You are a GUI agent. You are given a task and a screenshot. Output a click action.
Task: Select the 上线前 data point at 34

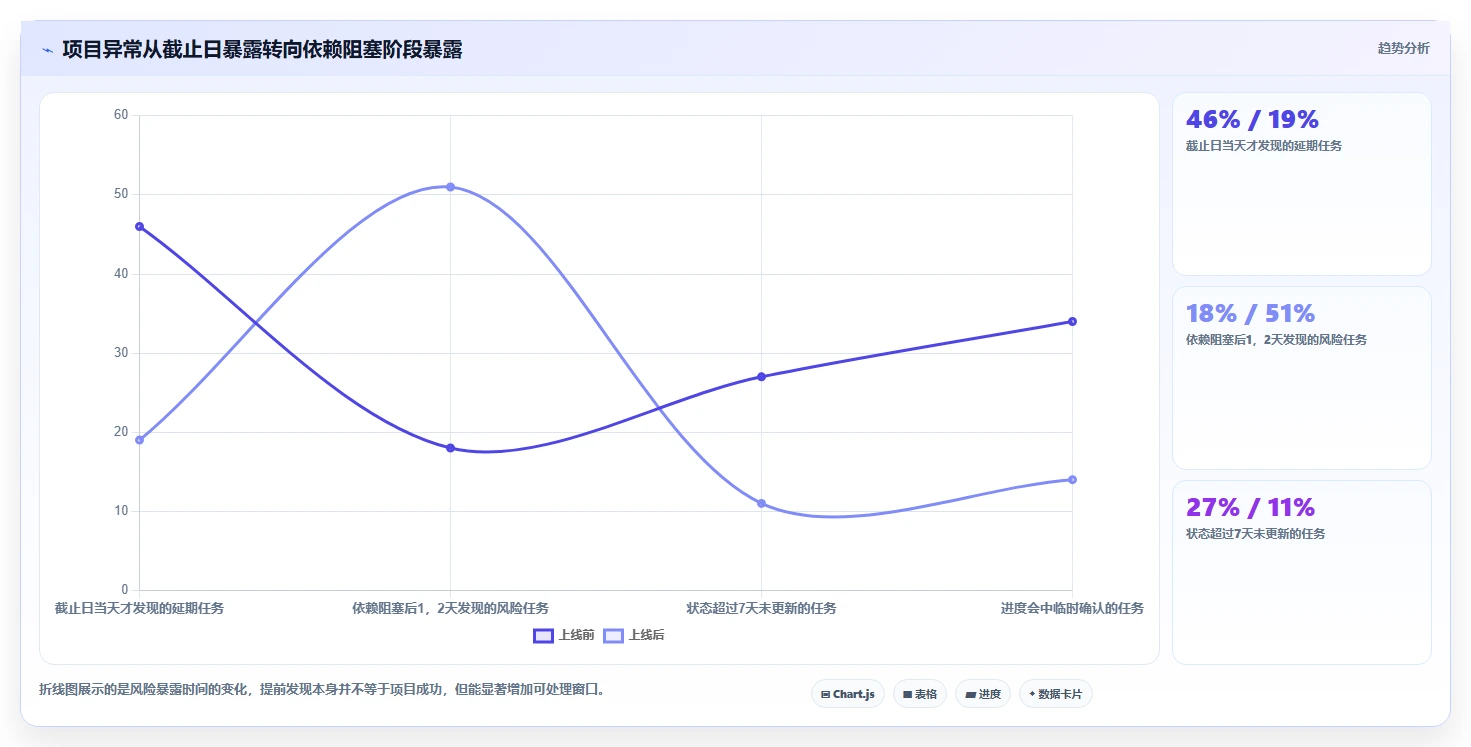click(1072, 321)
